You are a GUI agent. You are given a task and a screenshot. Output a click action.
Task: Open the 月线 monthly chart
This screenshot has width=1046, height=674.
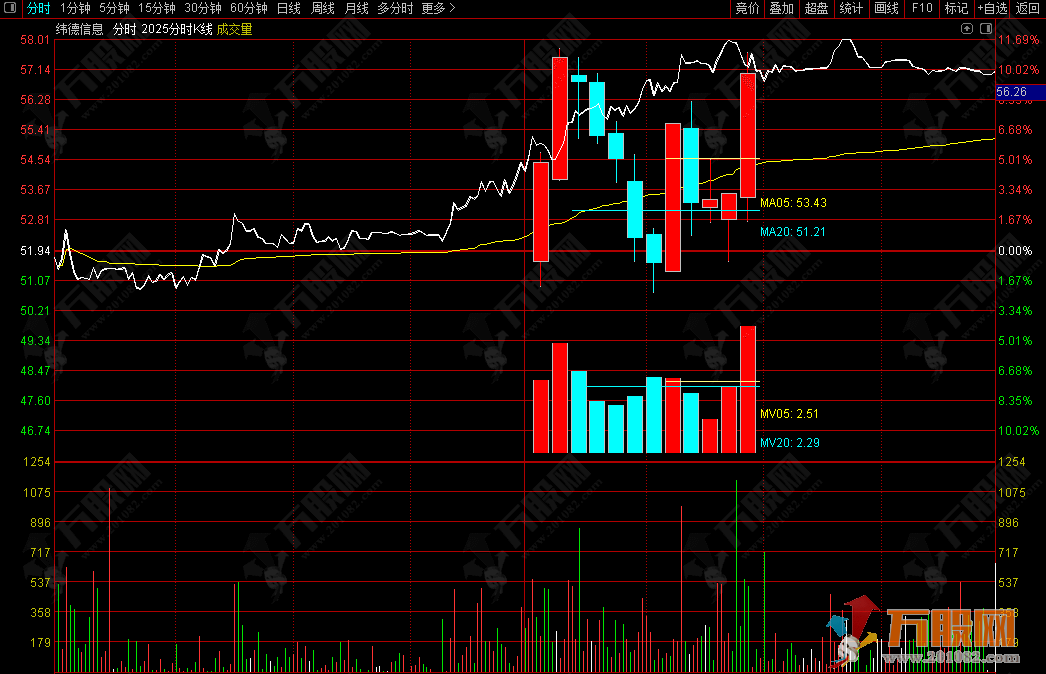(x=357, y=8)
